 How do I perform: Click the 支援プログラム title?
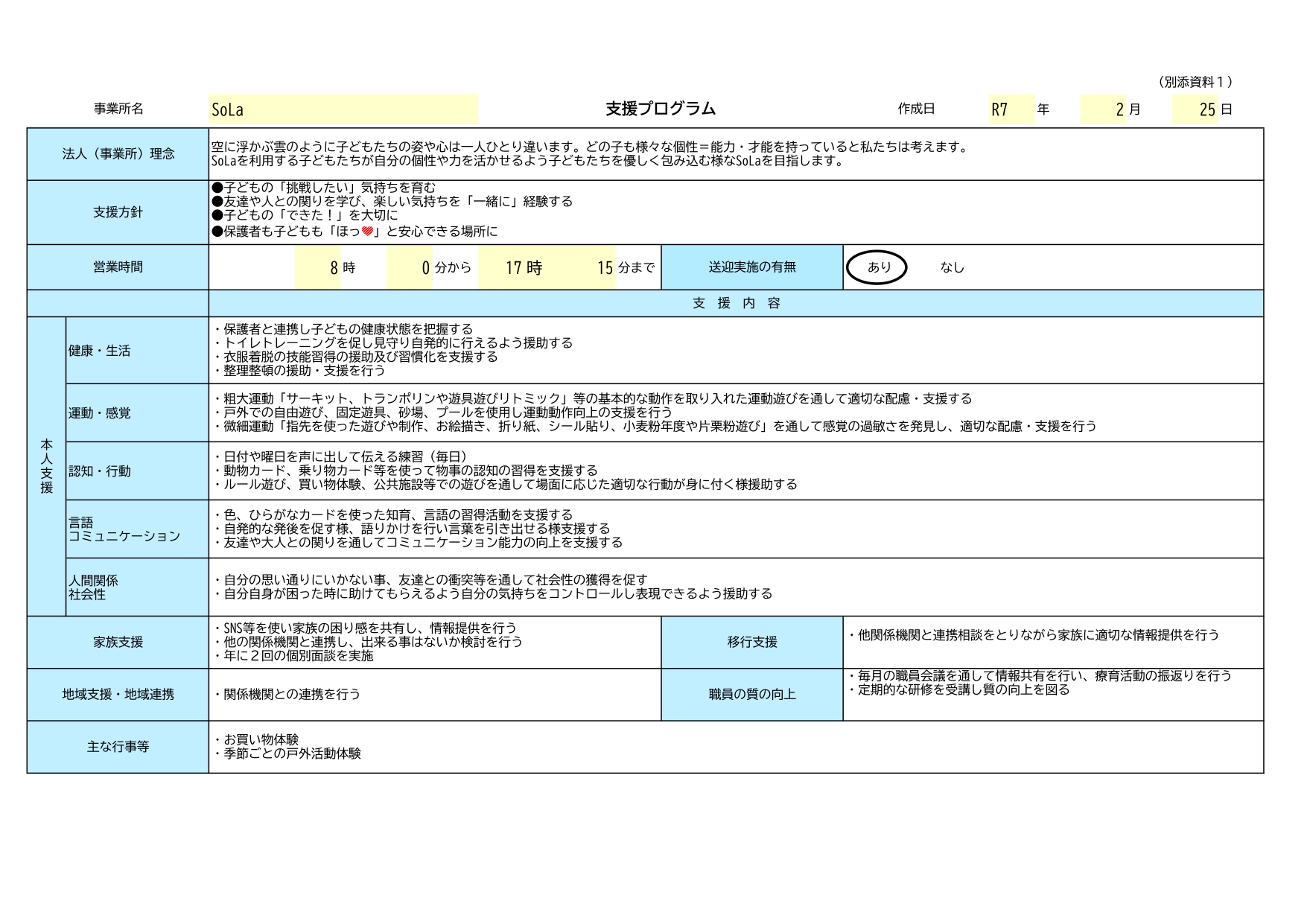tap(661, 109)
